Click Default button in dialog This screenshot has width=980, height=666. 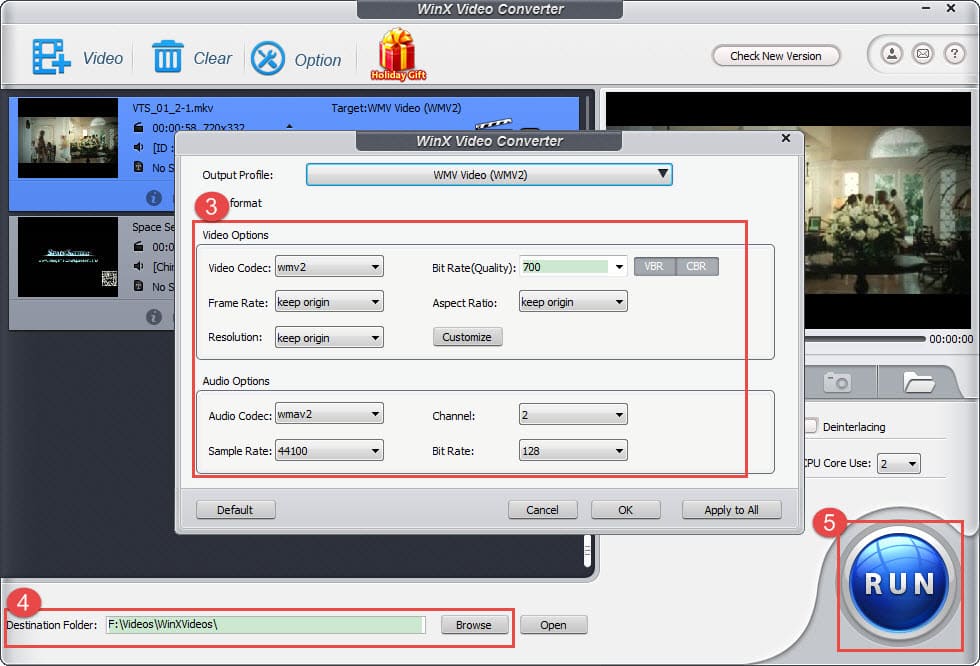pyautogui.click(x=235, y=510)
